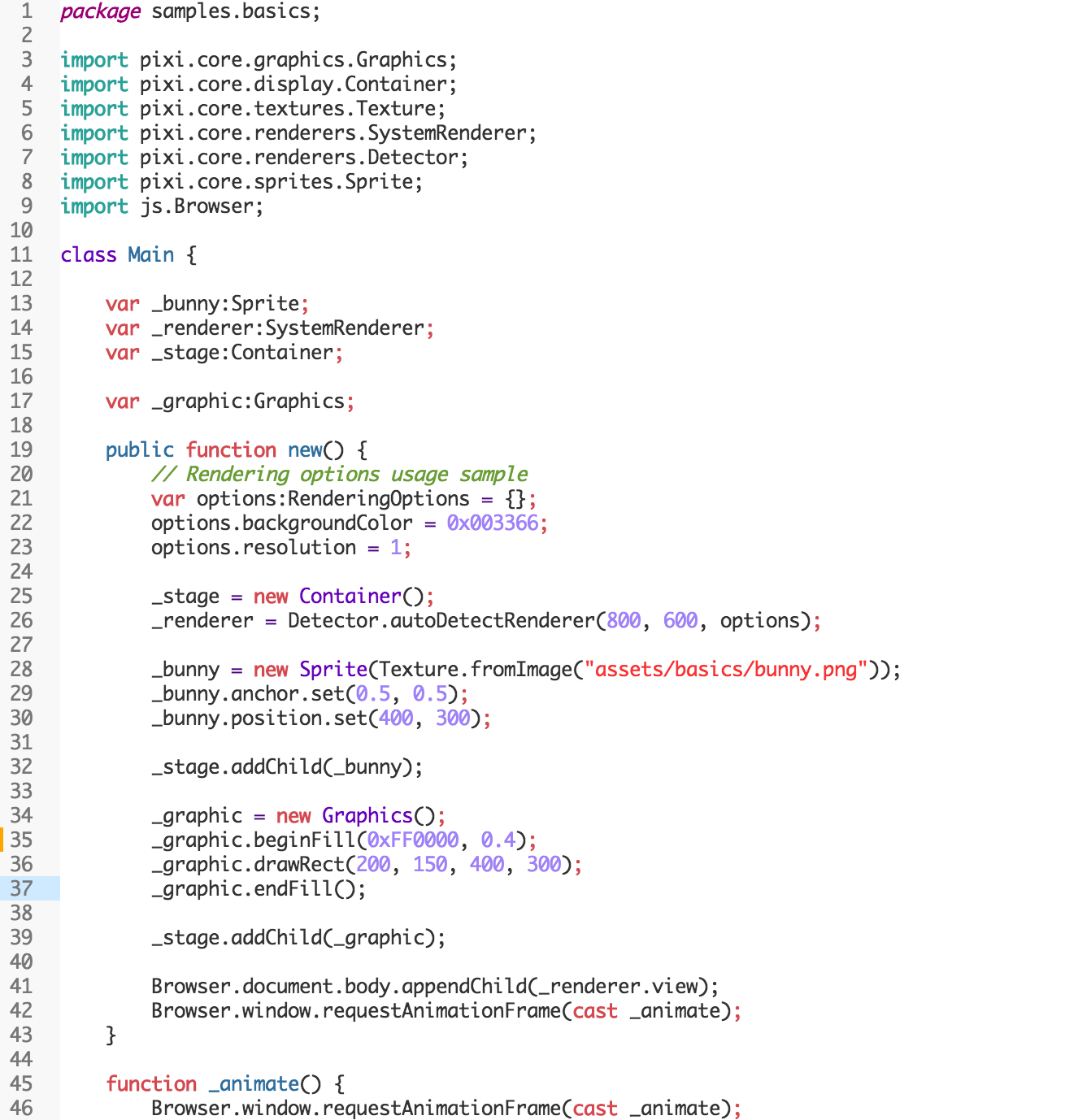Click 'options.backgroundColor' text
This screenshot has width=1065, height=1120.
point(282,523)
